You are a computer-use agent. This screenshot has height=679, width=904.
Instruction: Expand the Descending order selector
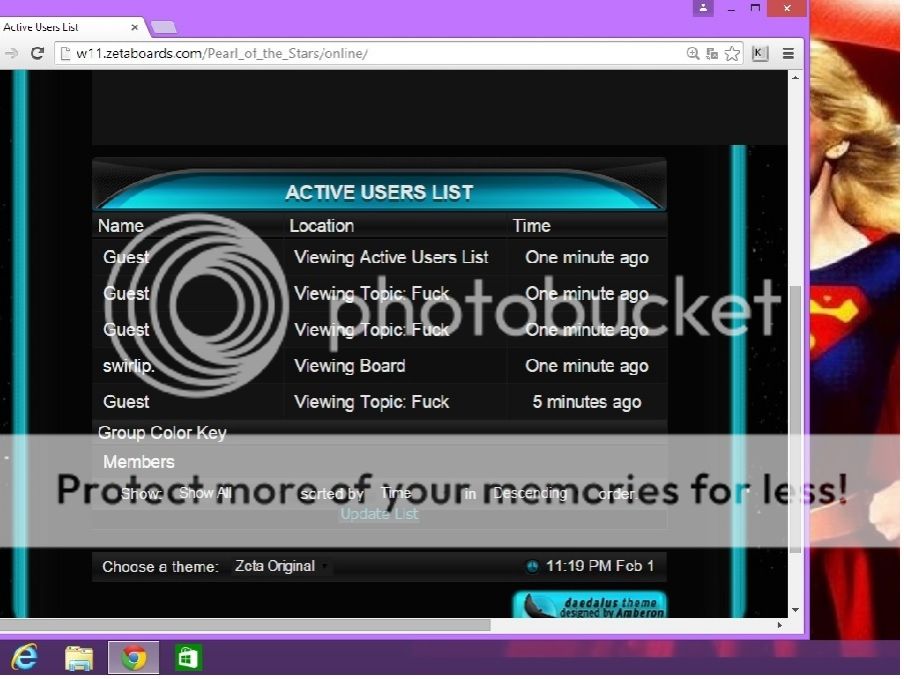click(x=531, y=493)
